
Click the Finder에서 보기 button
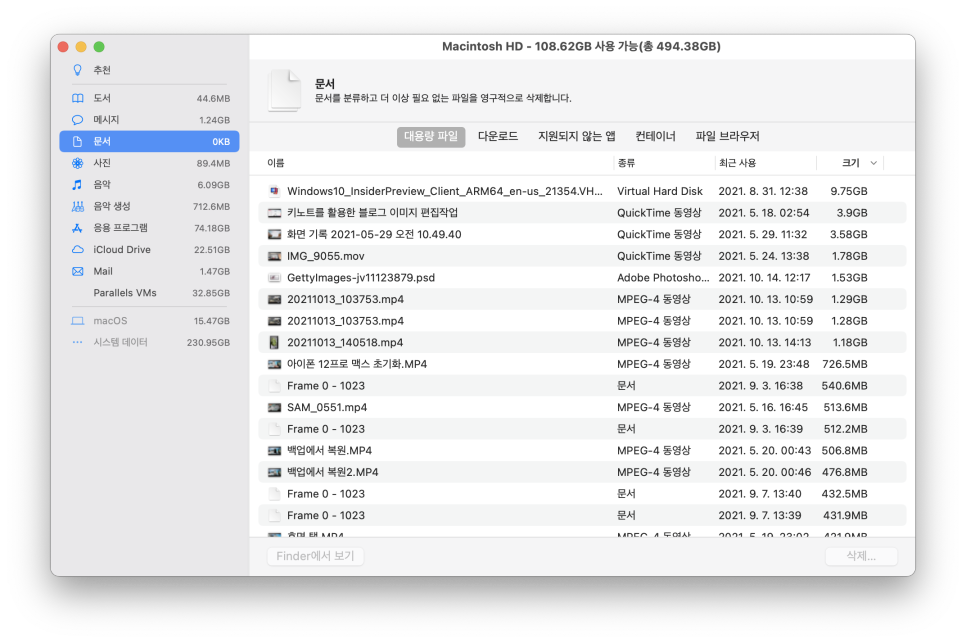tap(315, 556)
